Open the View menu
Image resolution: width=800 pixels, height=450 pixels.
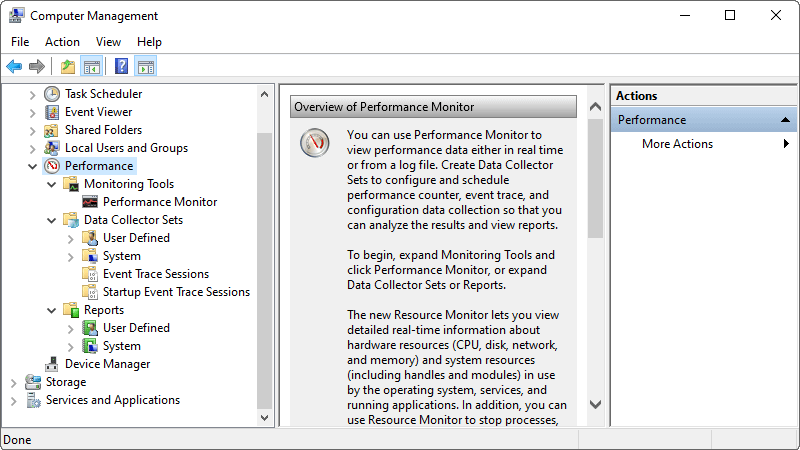tap(108, 42)
